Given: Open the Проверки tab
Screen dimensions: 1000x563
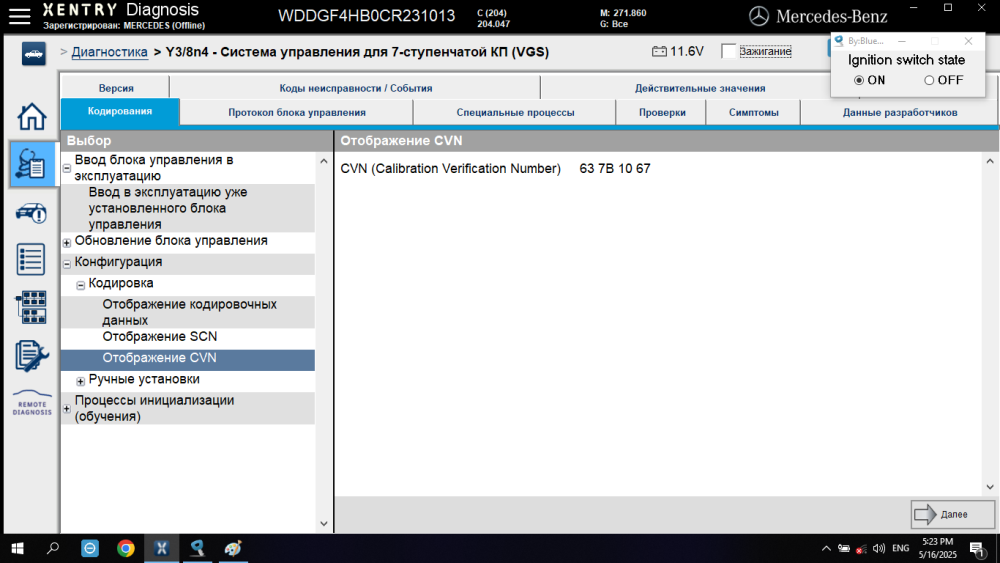Looking at the screenshot, I should click(x=662, y=112).
